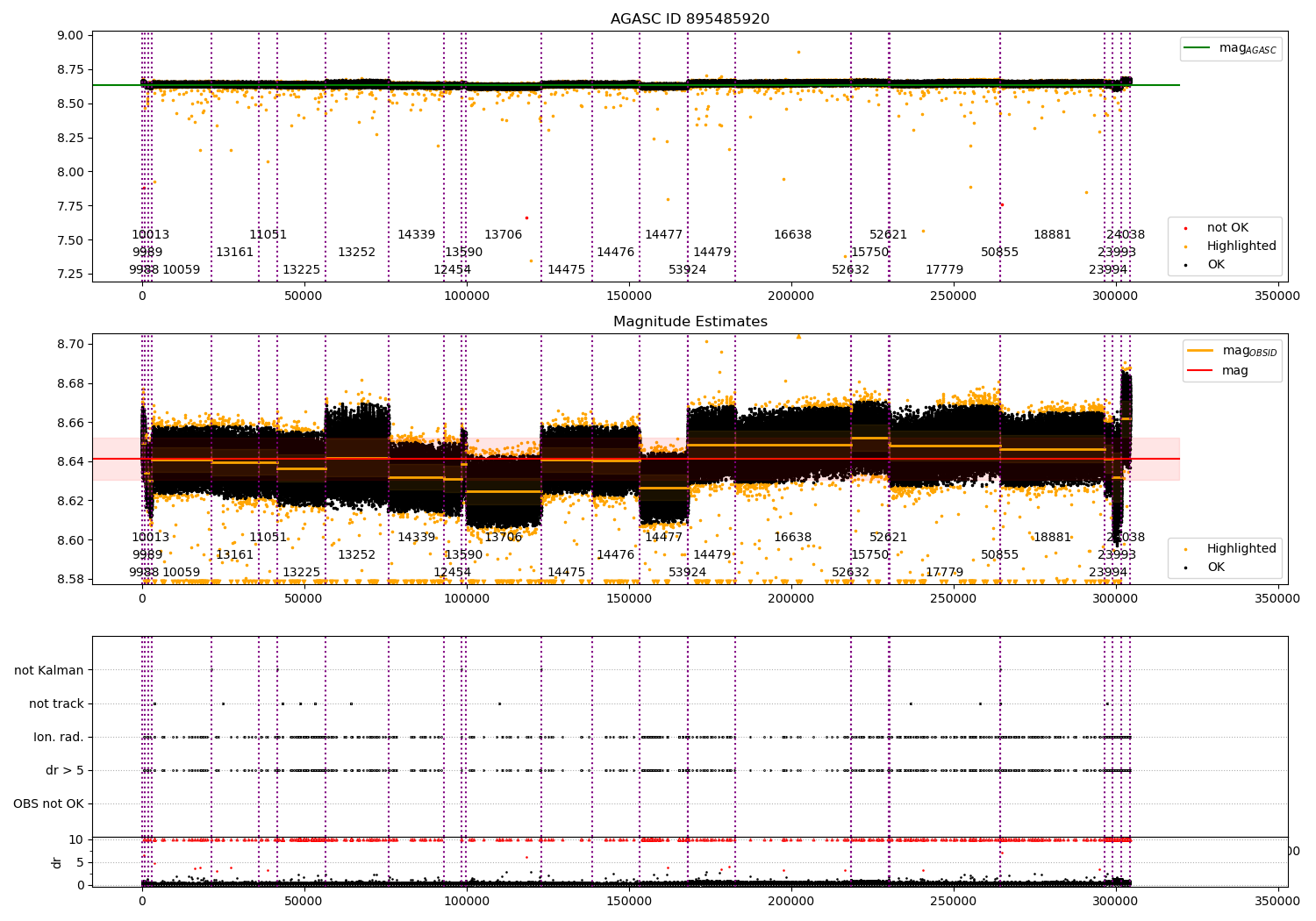
Task: Click the 'Ion. rad.' axis label
Action: coord(59,737)
